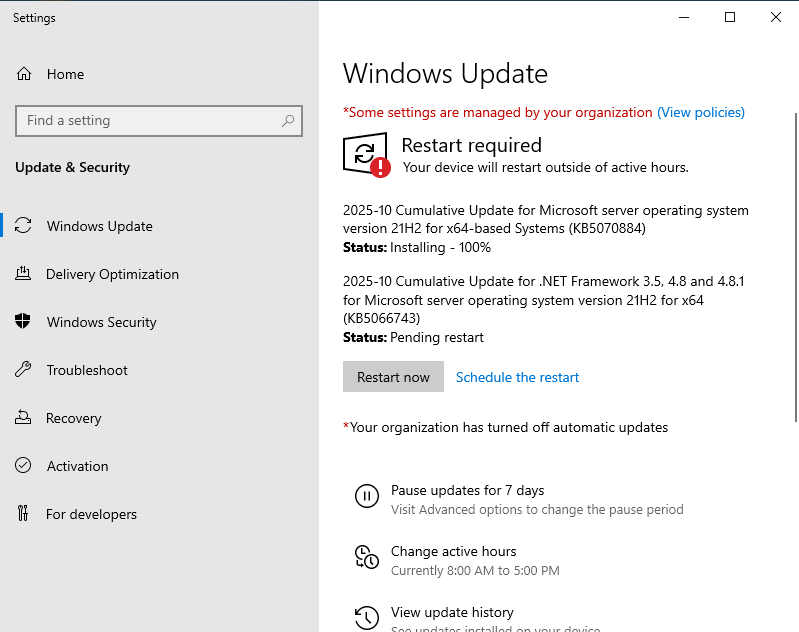Click the vertical scrollbar on the right
799x632 pixels.
click(x=795, y=267)
